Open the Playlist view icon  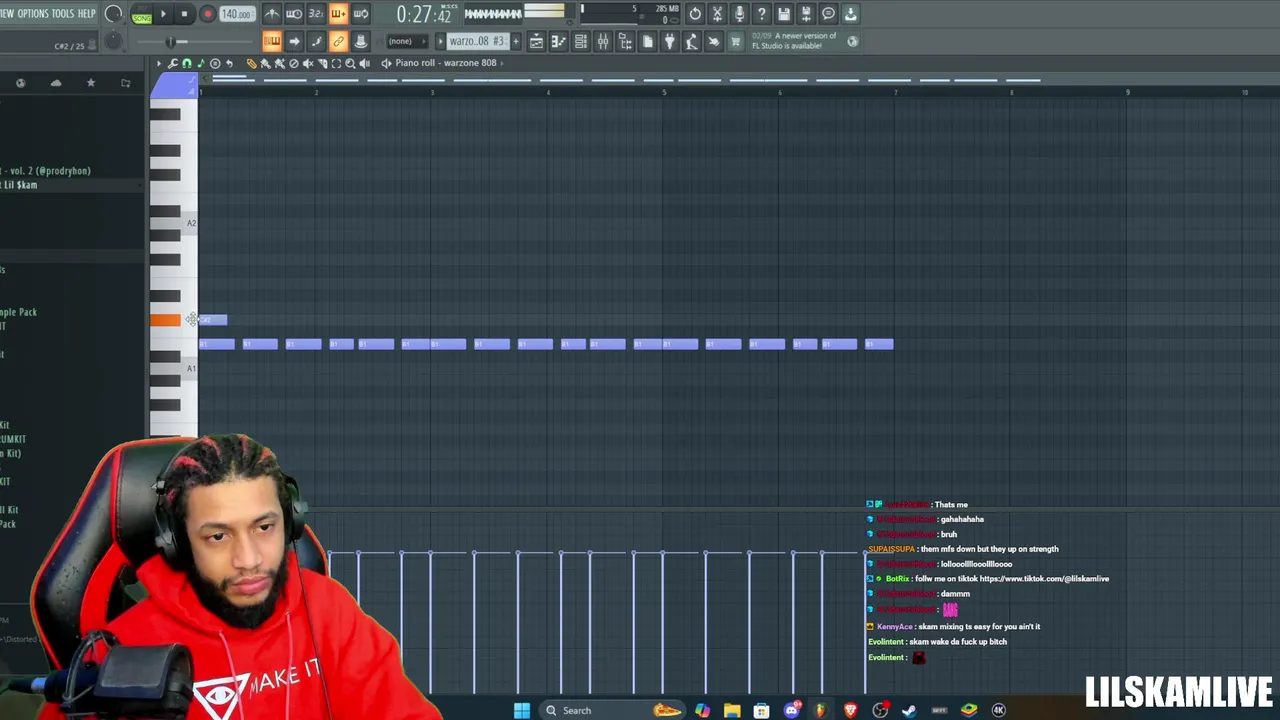536,41
